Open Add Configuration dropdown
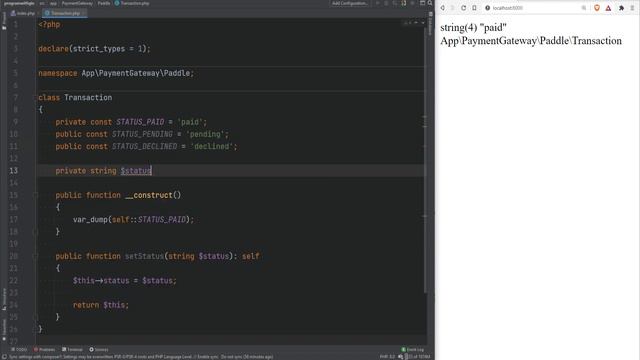 [x=349, y=3]
